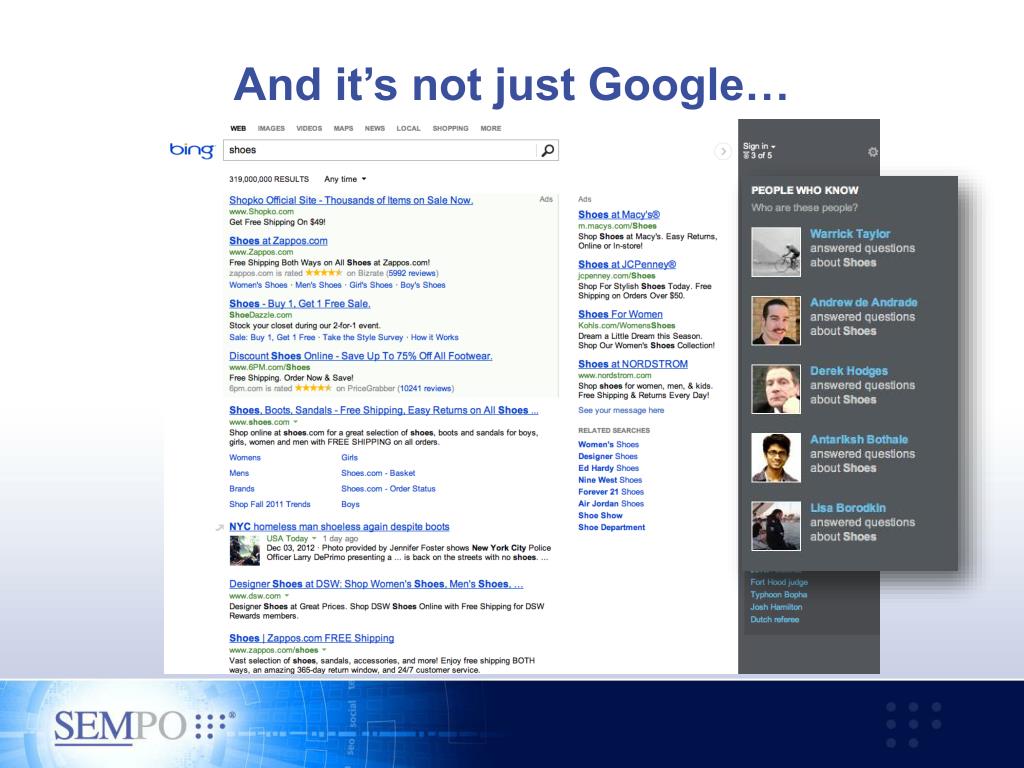The width and height of the screenshot is (1024, 768).
Task: Open Shoes | Zappos.com FREE Shipping result
Action: pyautogui.click(x=312, y=638)
